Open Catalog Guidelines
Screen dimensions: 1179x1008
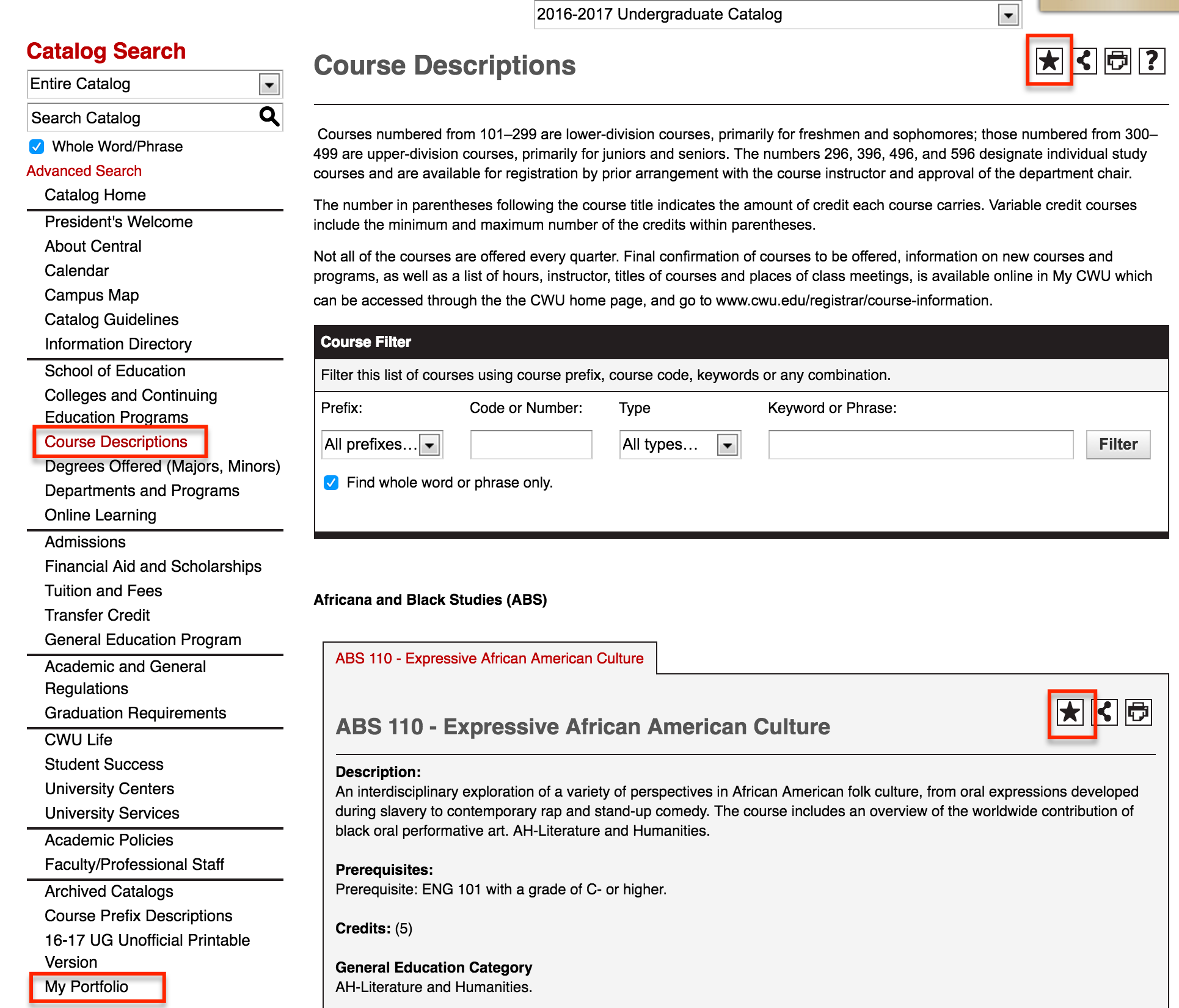click(112, 320)
